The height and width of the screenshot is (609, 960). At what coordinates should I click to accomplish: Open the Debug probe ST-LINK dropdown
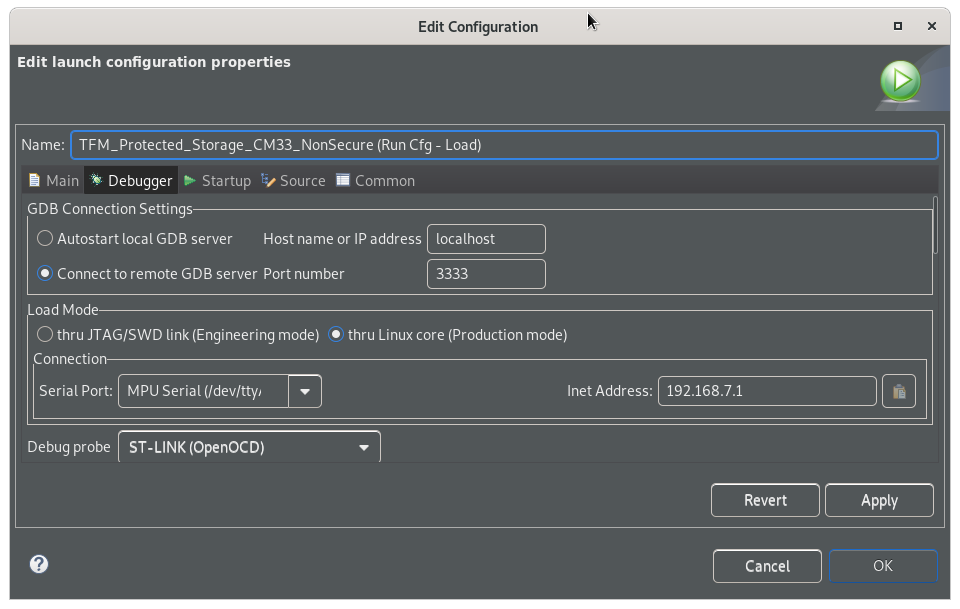[249, 447]
